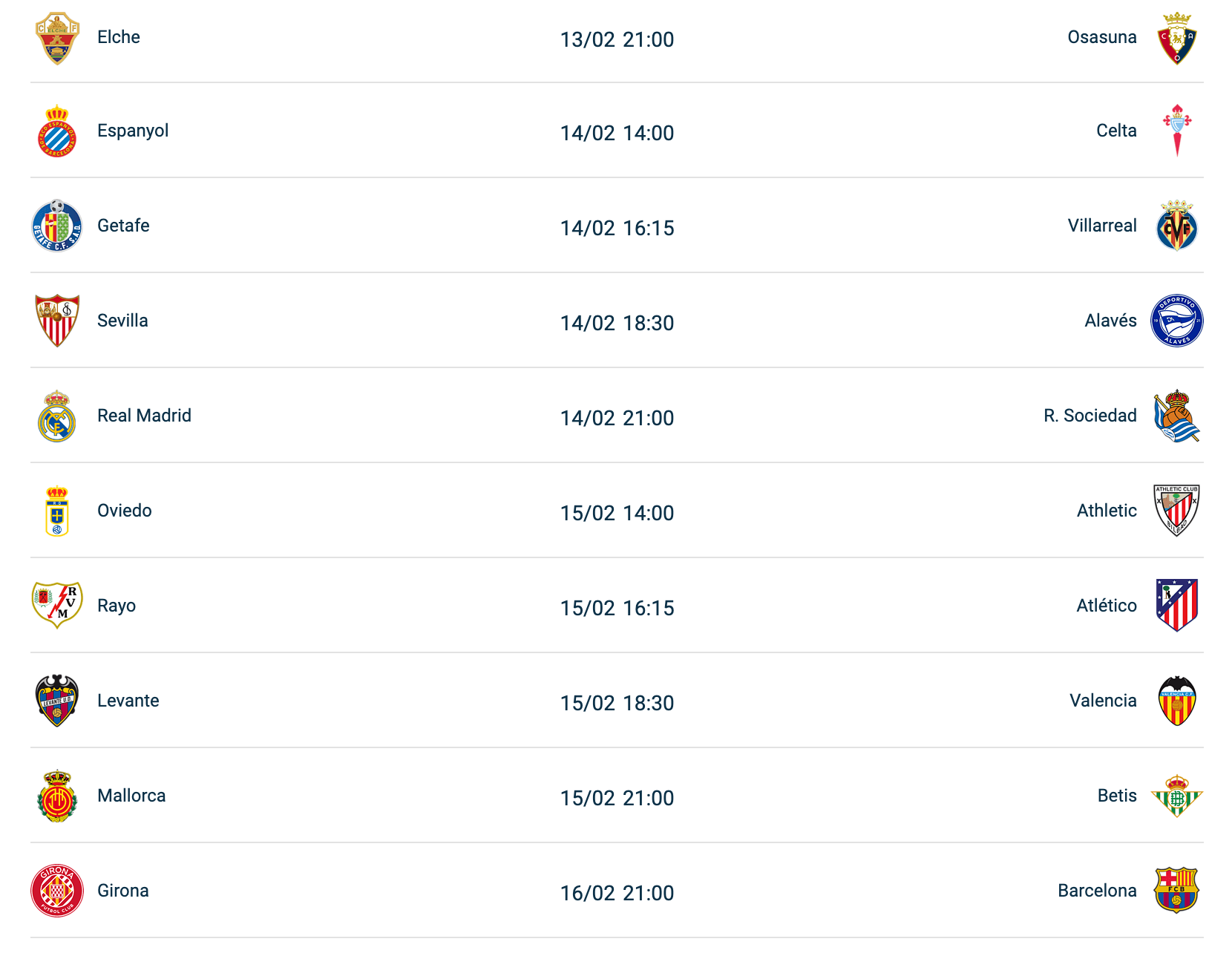The height and width of the screenshot is (956, 1232).
Task: Click the Mallorca versus Betis kickoff time
Action: (617, 798)
